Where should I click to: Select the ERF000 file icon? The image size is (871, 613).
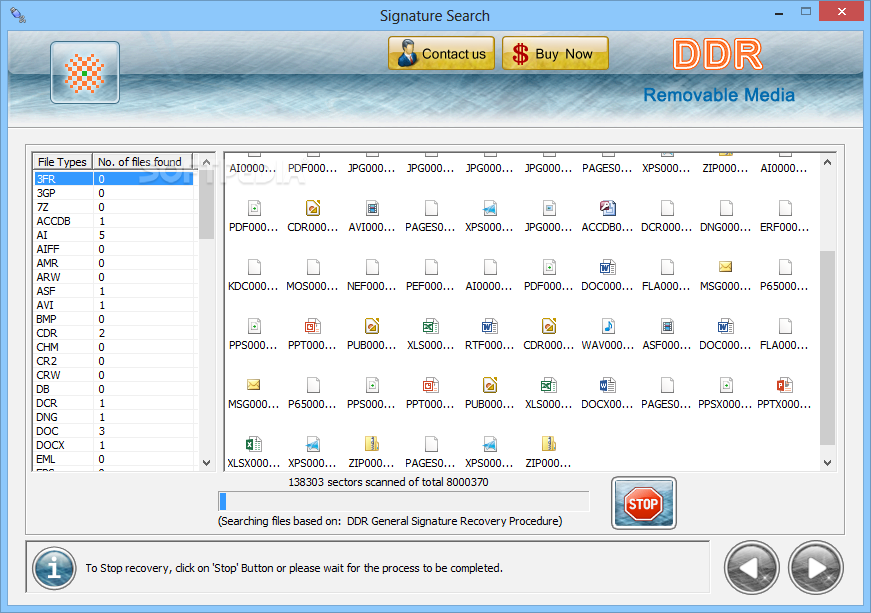(x=785, y=209)
